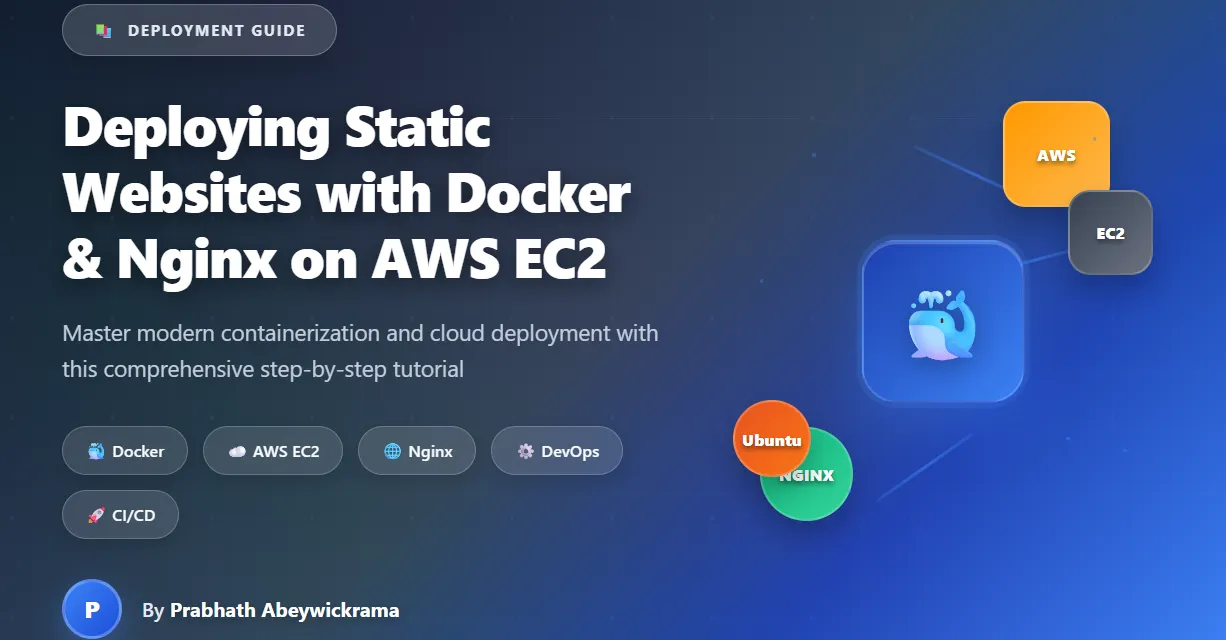Image resolution: width=1226 pixels, height=640 pixels.
Task: Click the article title heading
Action: 346,193
